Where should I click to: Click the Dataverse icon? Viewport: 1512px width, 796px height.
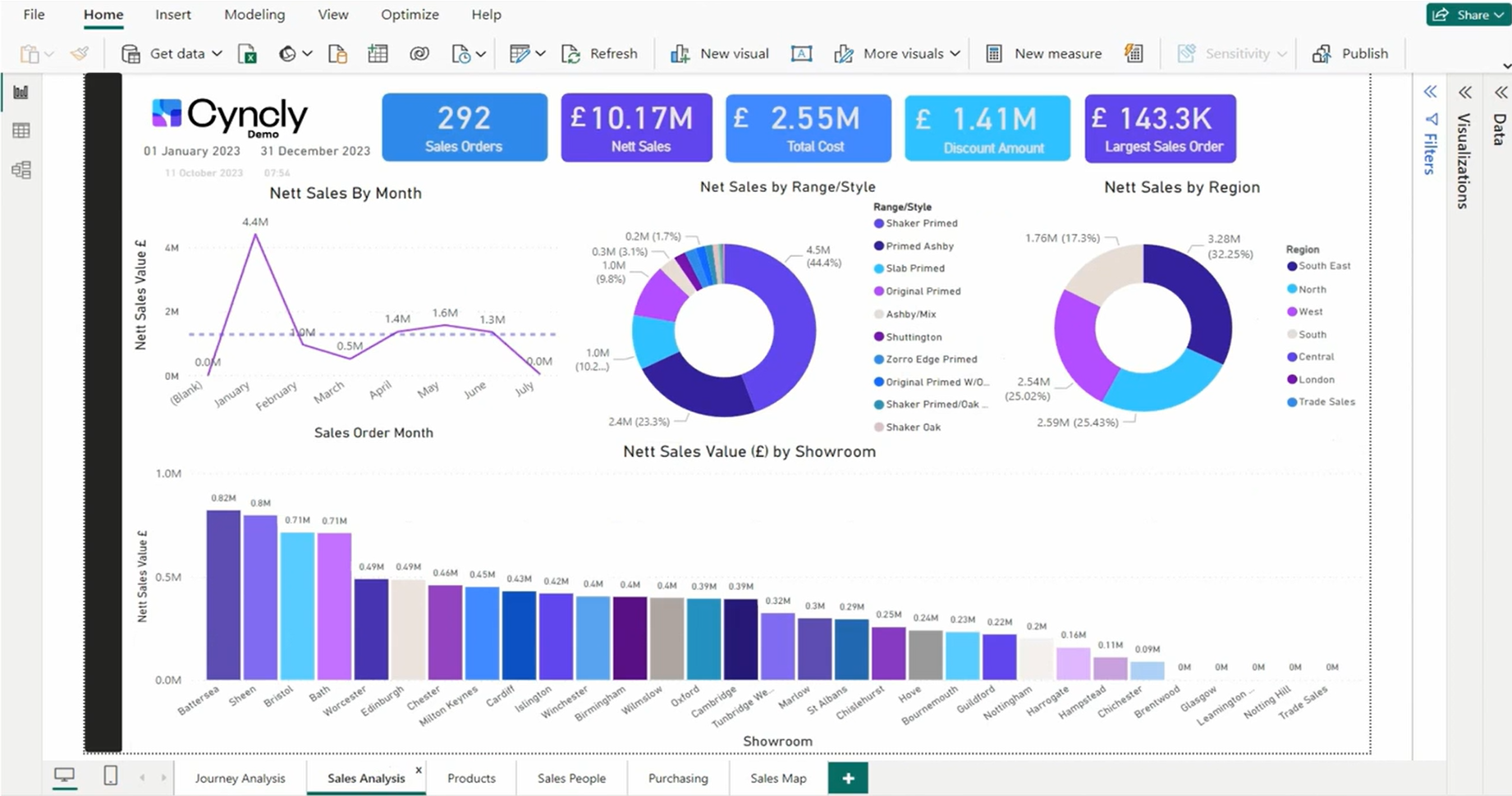(419, 54)
